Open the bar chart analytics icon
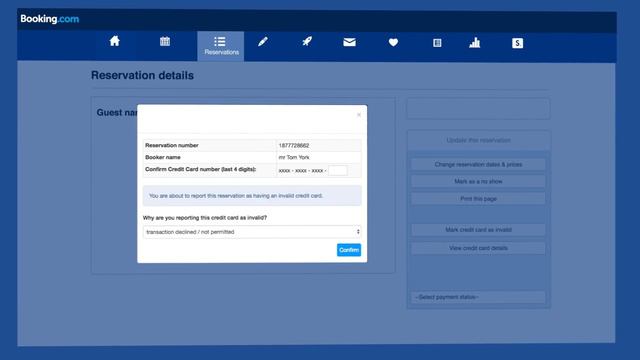640x360 pixels. coord(475,42)
